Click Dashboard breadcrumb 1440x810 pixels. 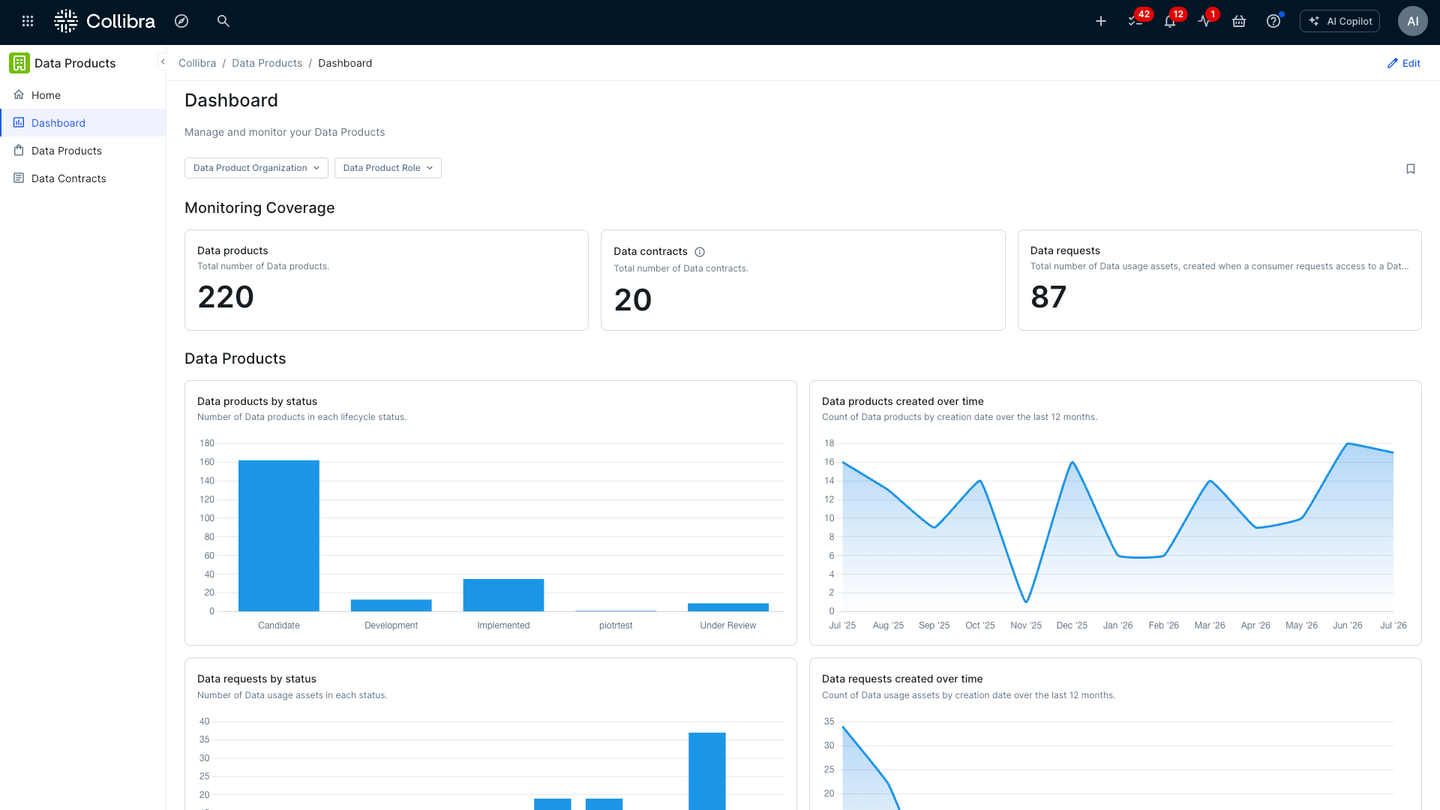point(345,63)
